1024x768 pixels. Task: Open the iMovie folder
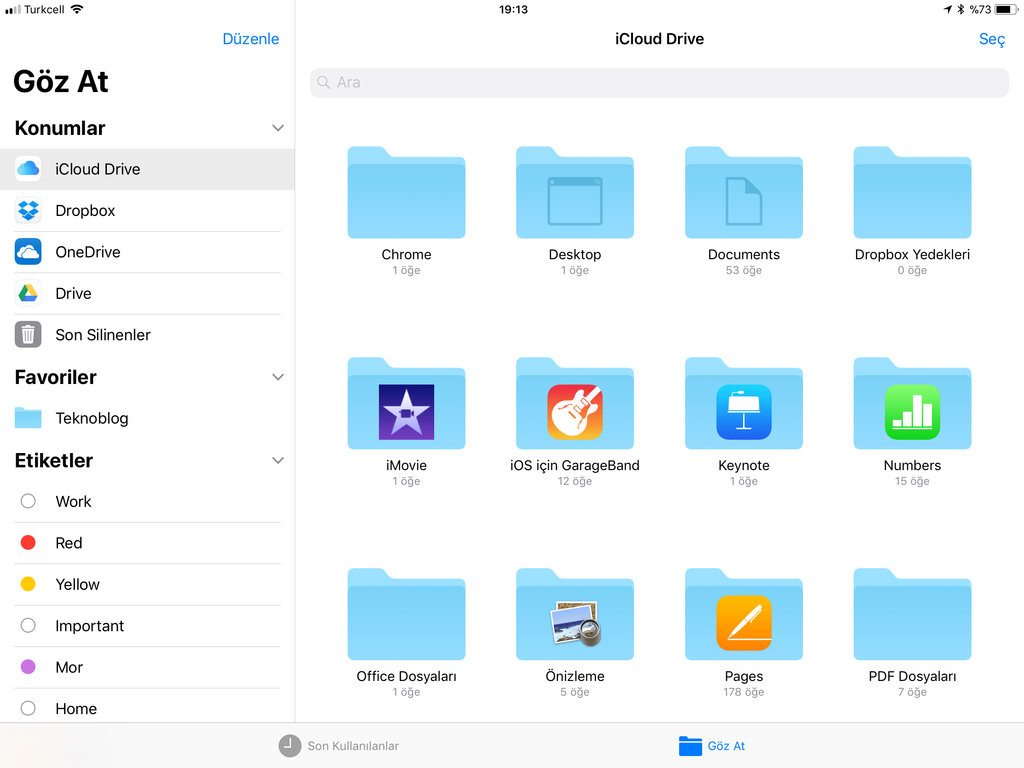(406, 404)
